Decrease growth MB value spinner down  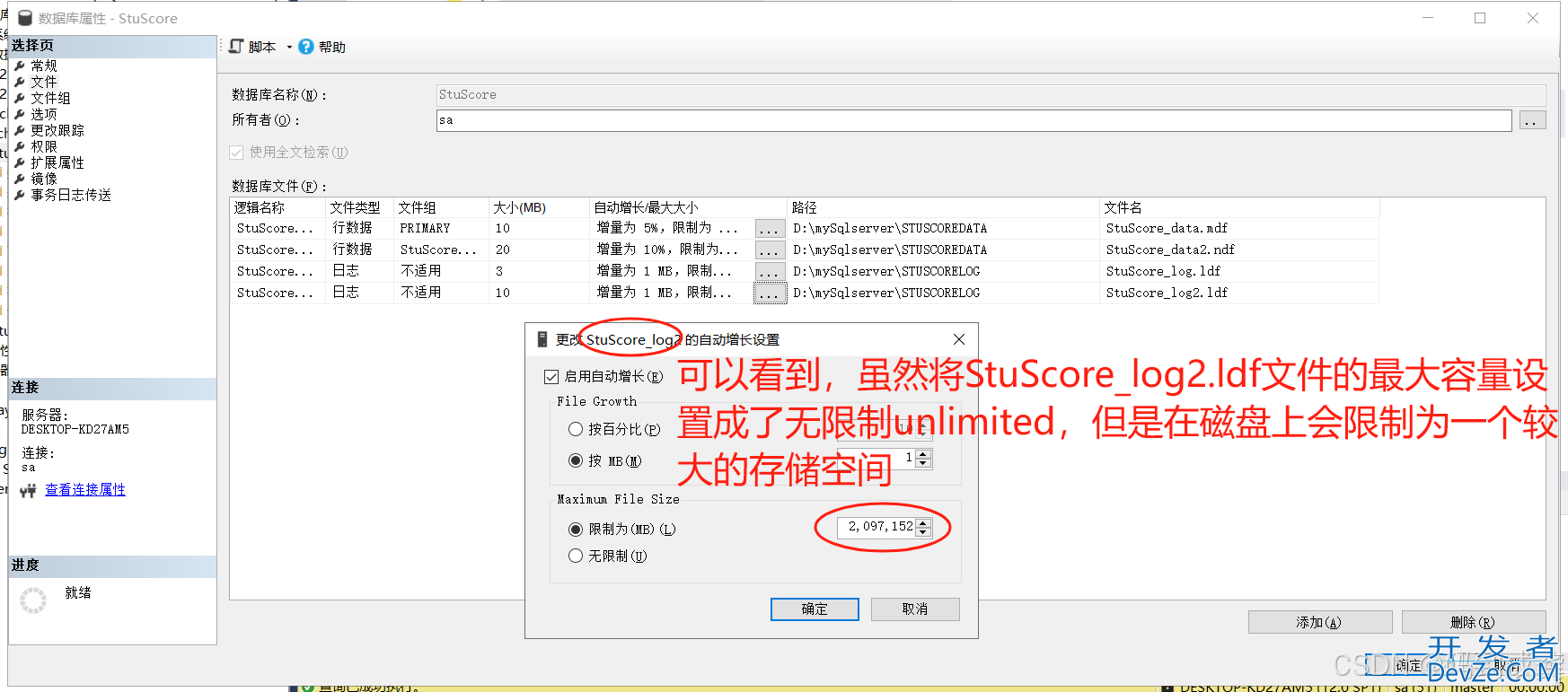(x=923, y=463)
